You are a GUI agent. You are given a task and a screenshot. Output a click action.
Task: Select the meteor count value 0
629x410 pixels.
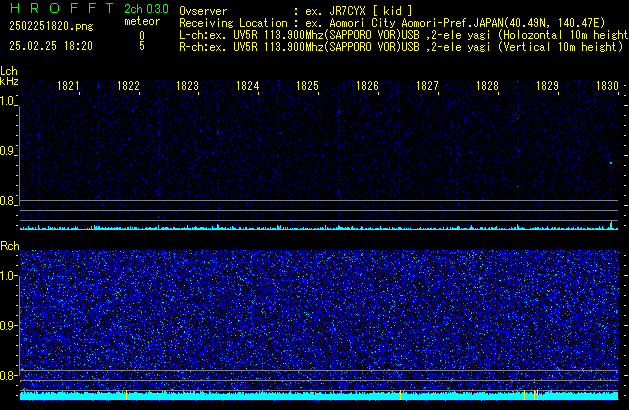click(142, 36)
